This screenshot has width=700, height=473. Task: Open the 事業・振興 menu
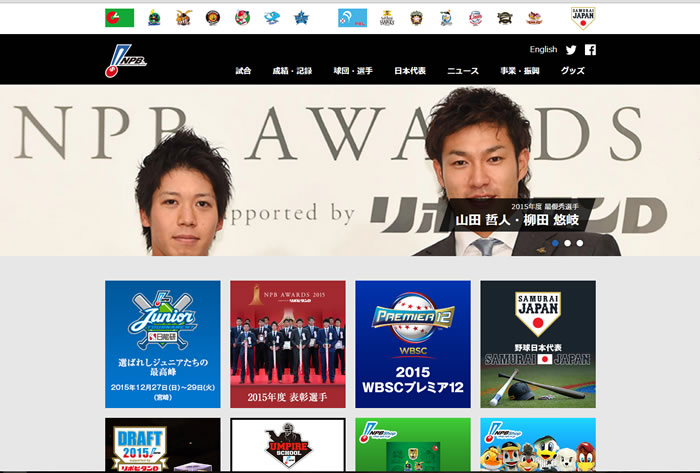tap(520, 71)
